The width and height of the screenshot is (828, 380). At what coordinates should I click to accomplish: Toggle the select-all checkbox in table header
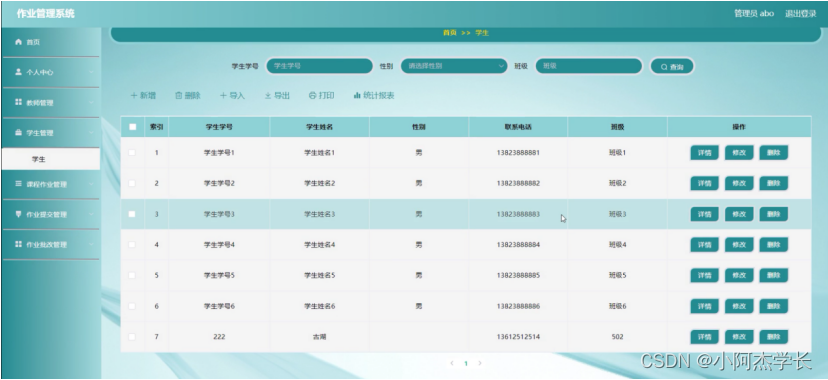pyautogui.click(x=133, y=127)
